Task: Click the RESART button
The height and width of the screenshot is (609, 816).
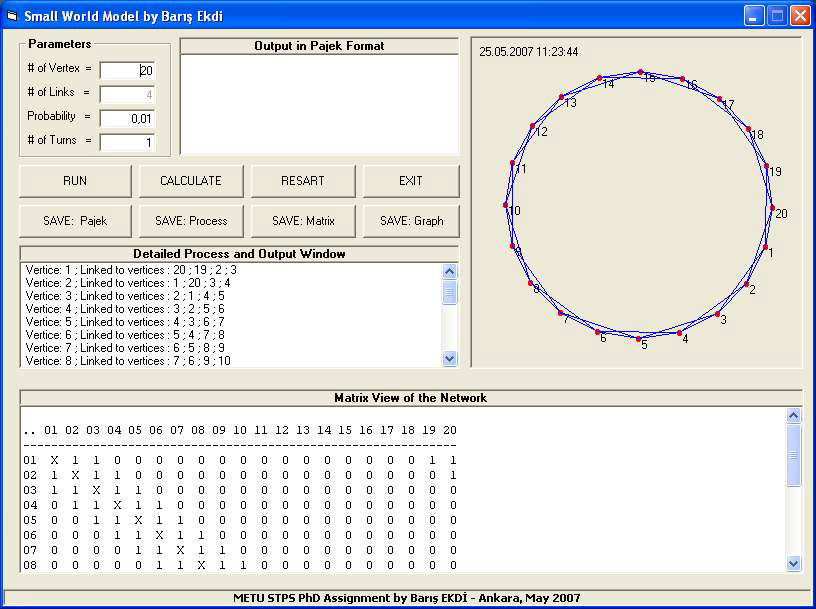Action: [302, 181]
